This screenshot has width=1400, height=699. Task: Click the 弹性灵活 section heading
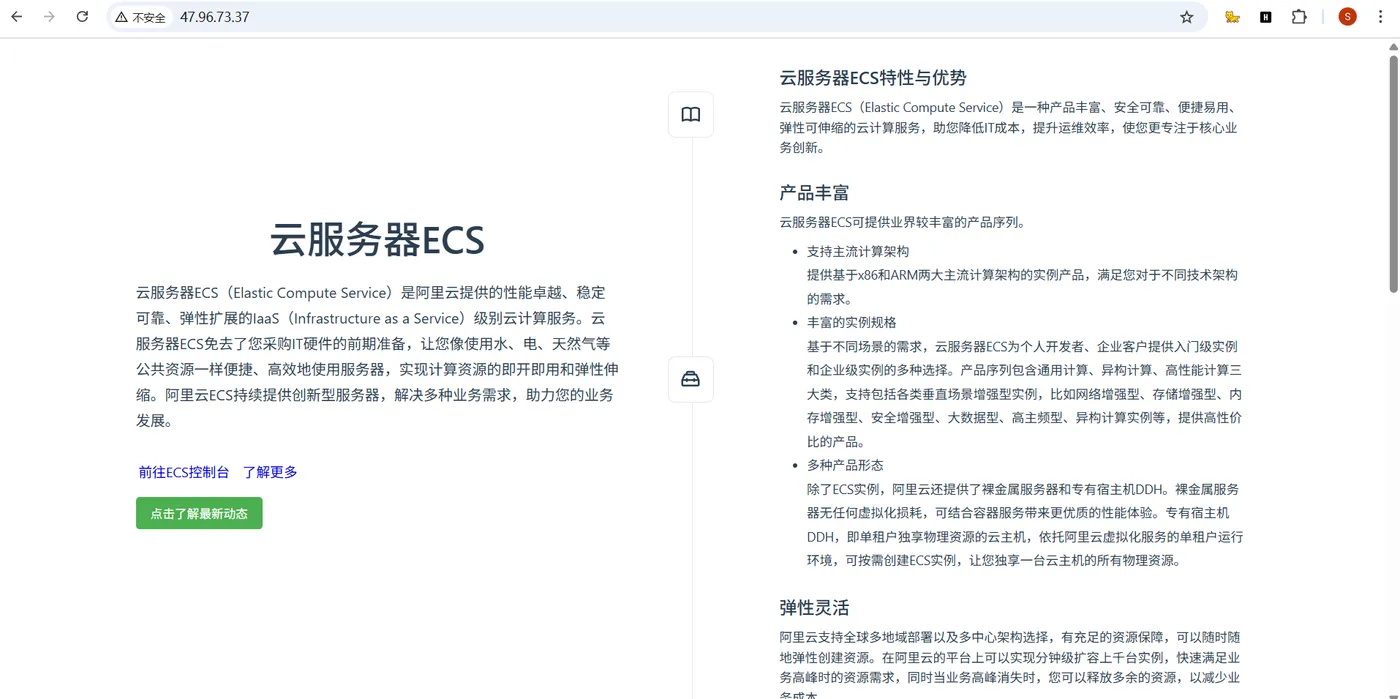[x=815, y=608]
